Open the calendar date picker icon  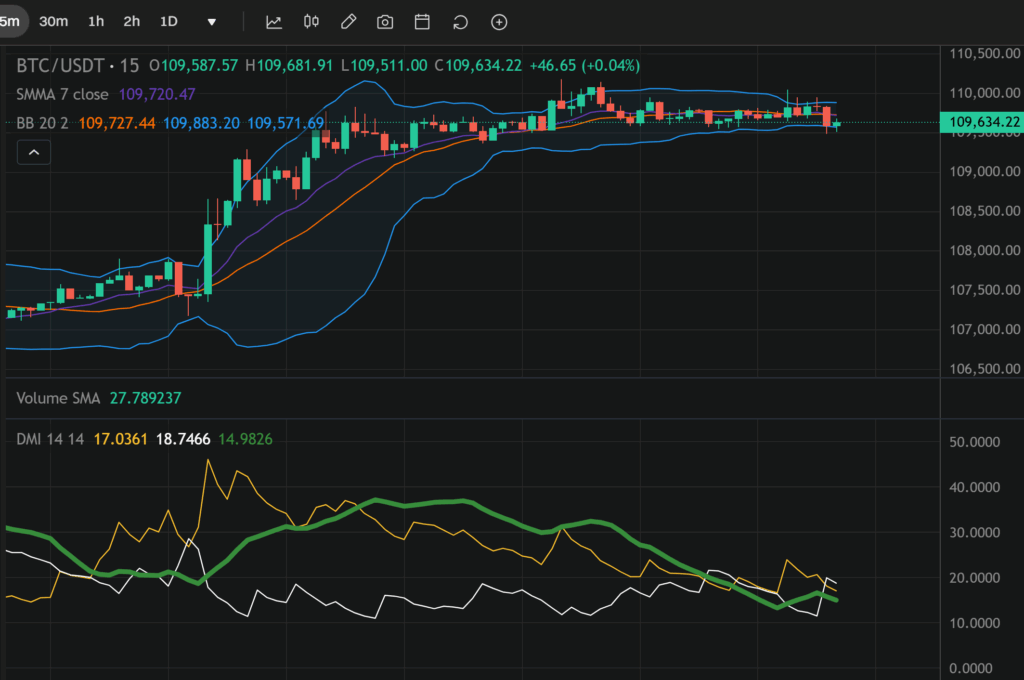[422, 22]
